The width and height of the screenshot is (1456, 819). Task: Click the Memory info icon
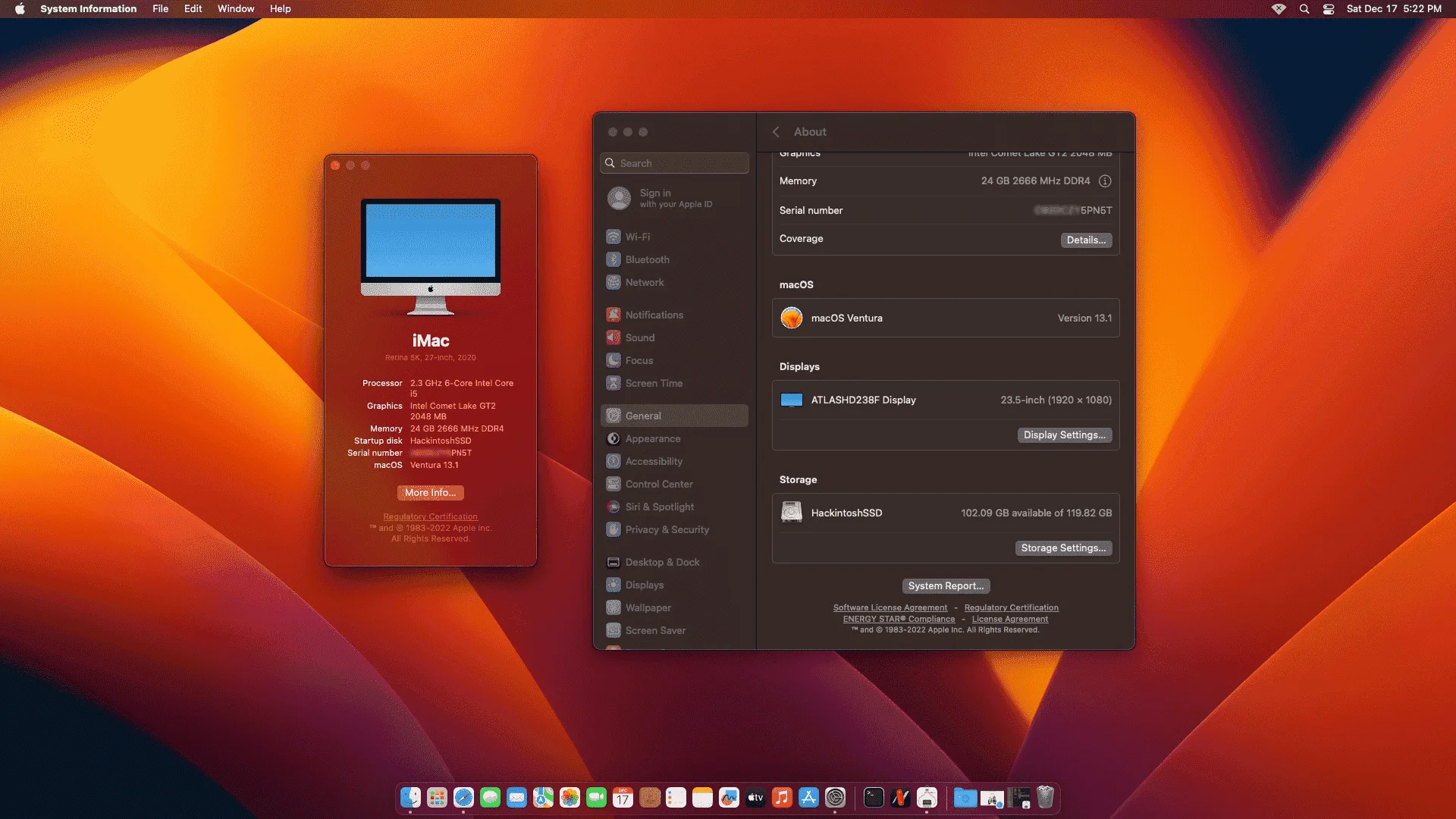pyautogui.click(x=1105, y=181)
